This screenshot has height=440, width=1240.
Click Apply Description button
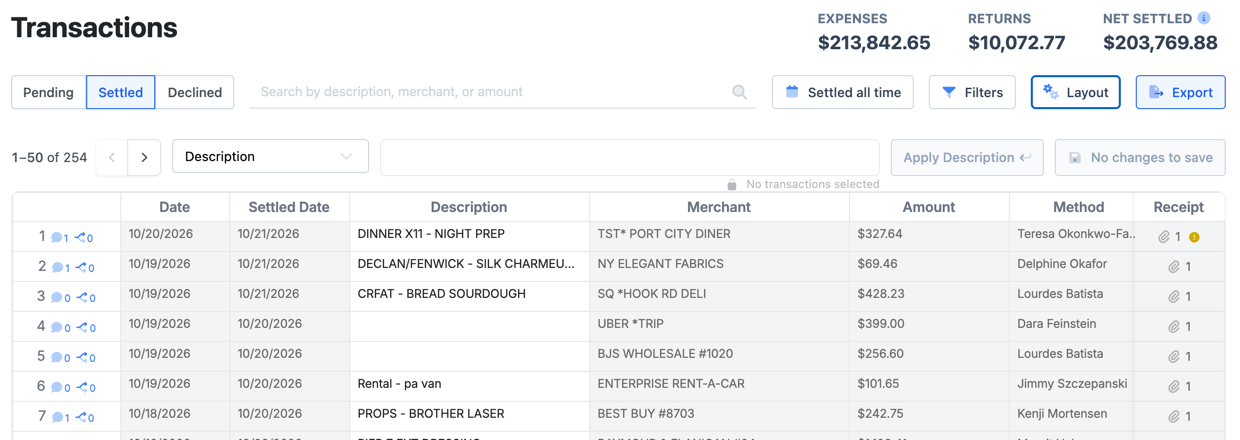pos(967,157)
